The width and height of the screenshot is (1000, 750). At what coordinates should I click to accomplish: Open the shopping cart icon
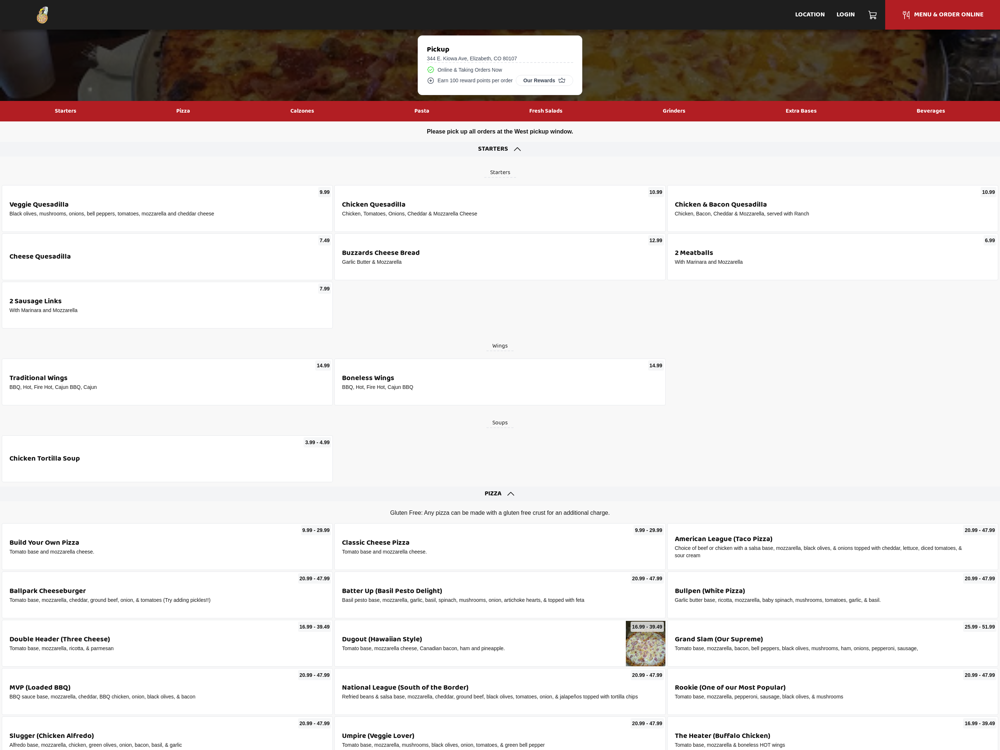pos(872,15)
